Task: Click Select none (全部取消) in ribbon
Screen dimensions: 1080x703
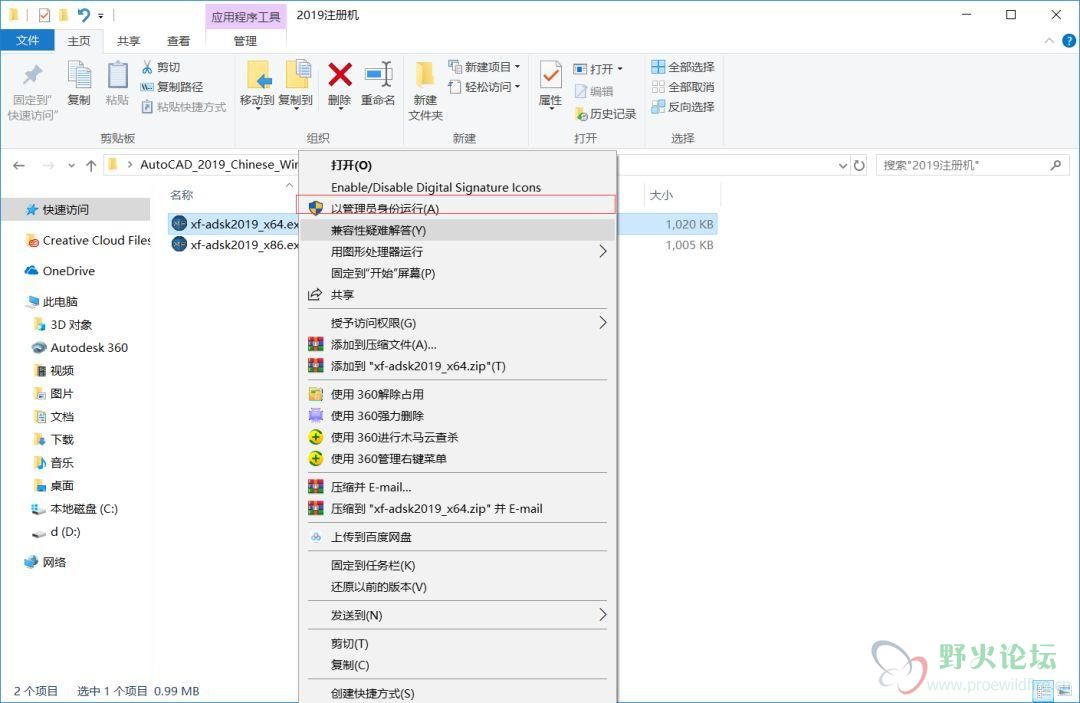Action: (x=683, y=87)
